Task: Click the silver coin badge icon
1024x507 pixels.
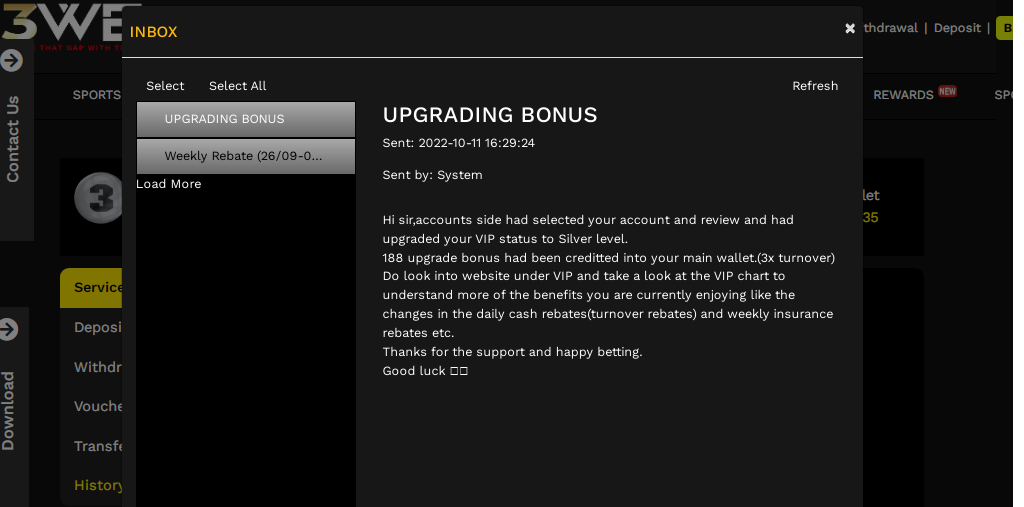Action: click(98, 198)
